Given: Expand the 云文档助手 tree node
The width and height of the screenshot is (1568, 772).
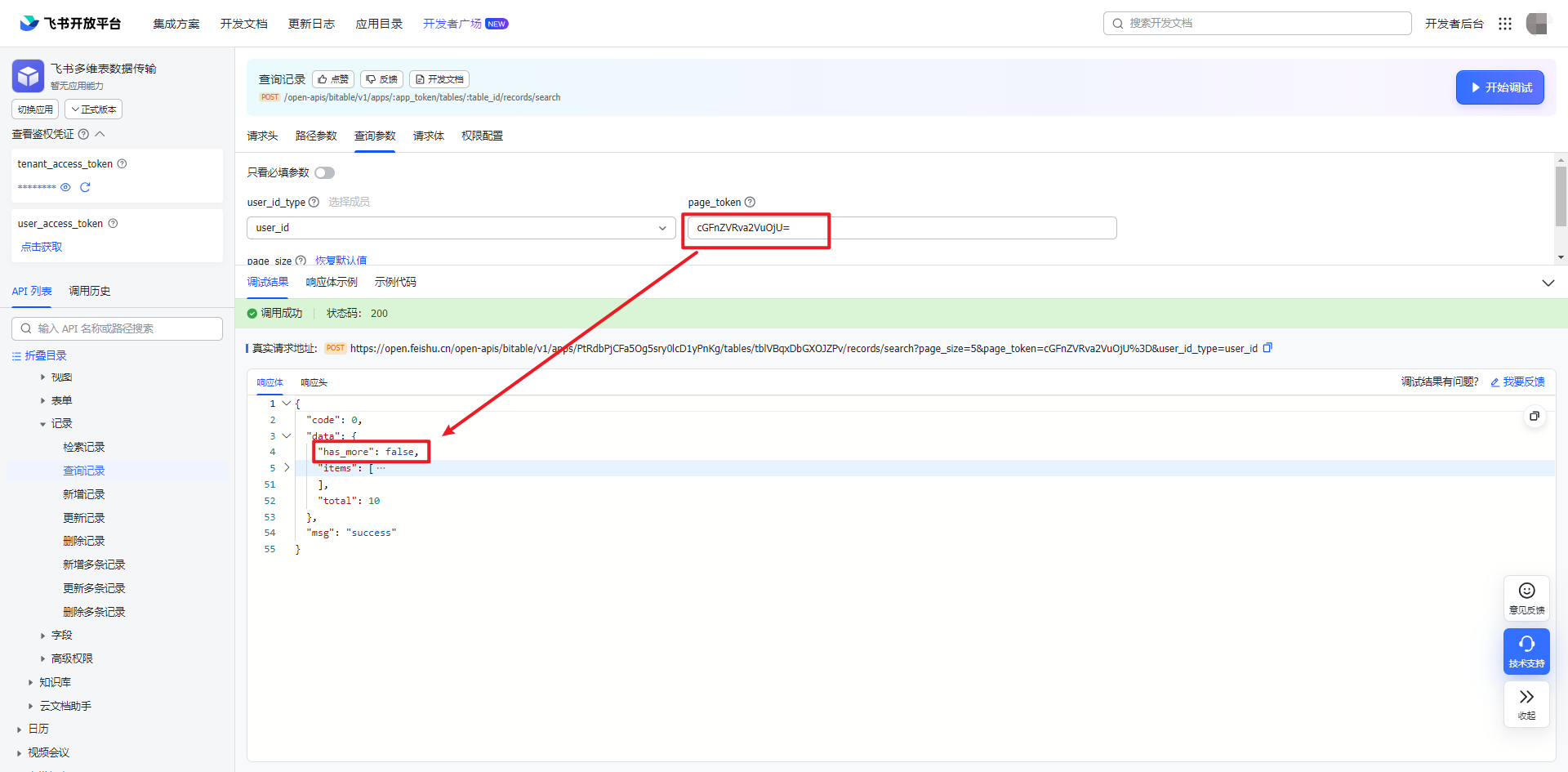Looking at the screenshot, I should pos(31,706).
